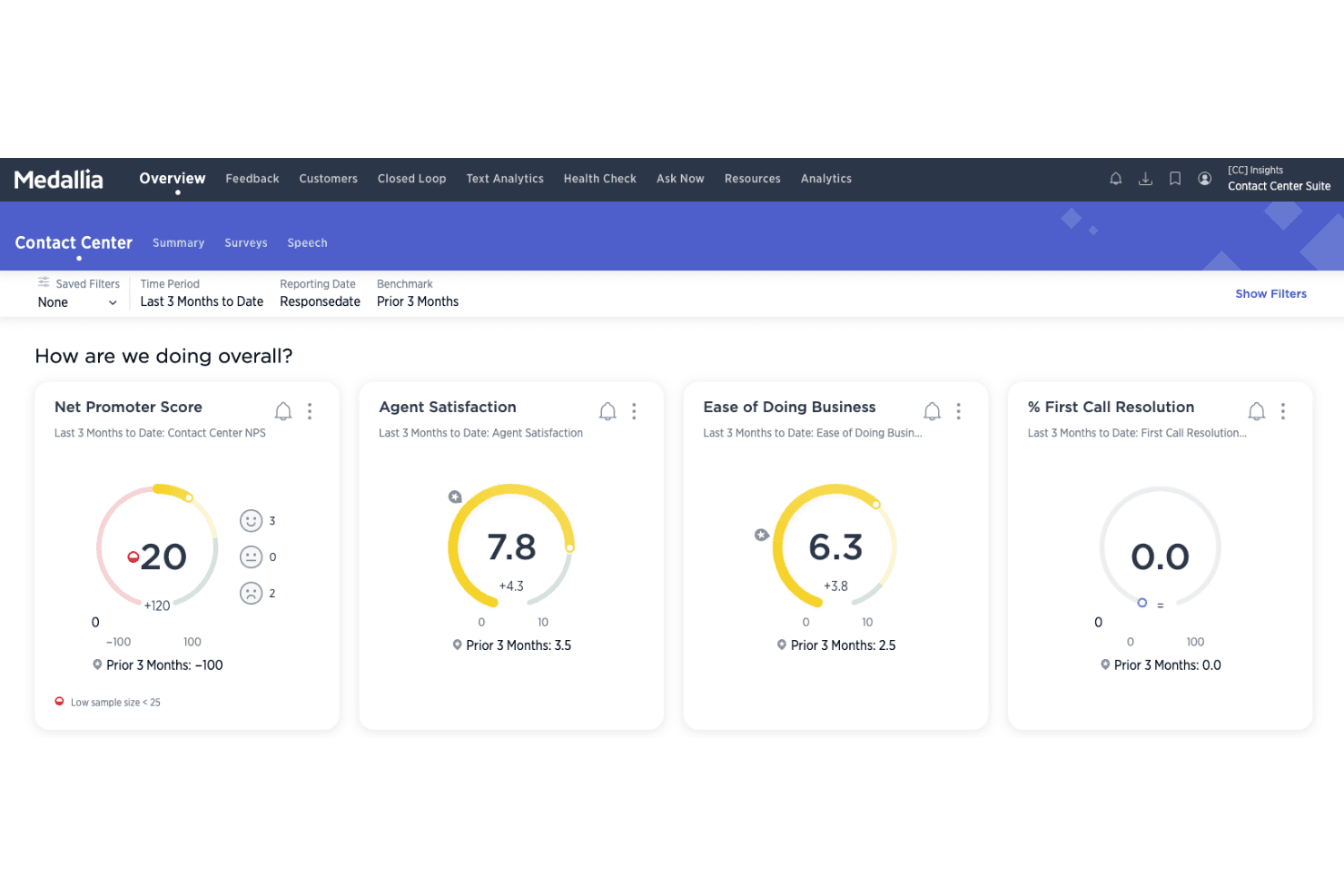Go to the Overview tab
The image size is (1344, 896).
coord(173,179)
